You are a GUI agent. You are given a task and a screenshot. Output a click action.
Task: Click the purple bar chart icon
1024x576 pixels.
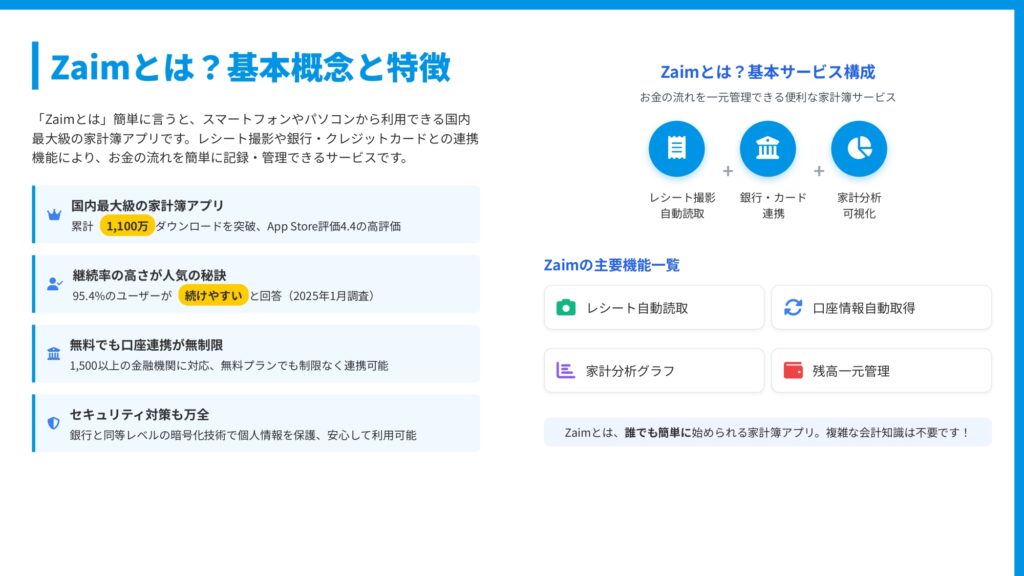click(x=566, y=370)
